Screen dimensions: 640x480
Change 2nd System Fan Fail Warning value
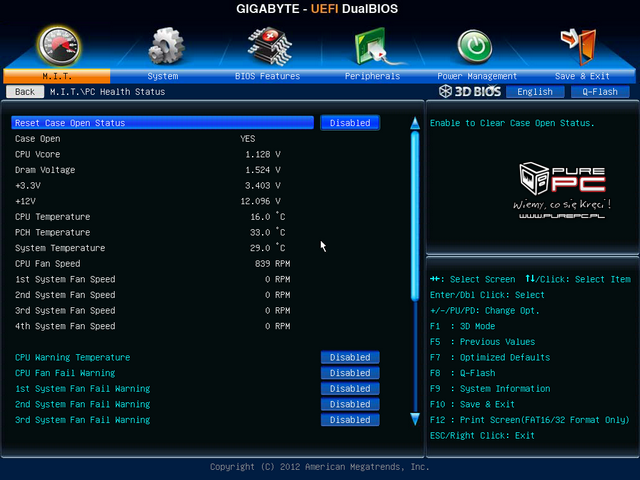tap(350, 404)
